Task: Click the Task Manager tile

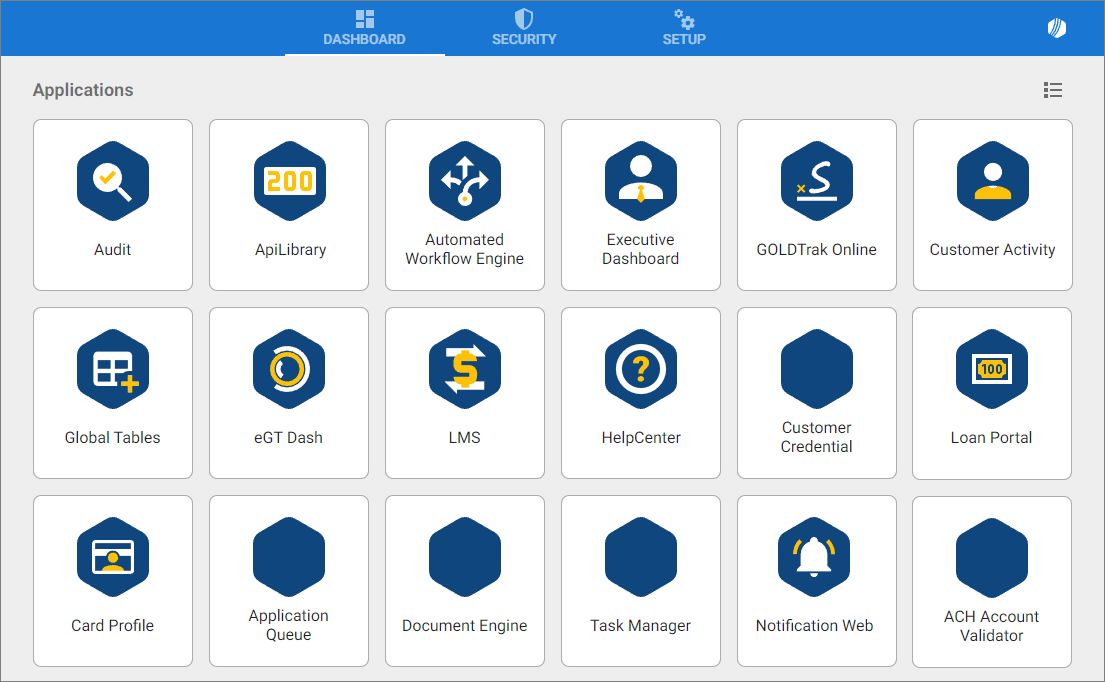Action: 641,580
